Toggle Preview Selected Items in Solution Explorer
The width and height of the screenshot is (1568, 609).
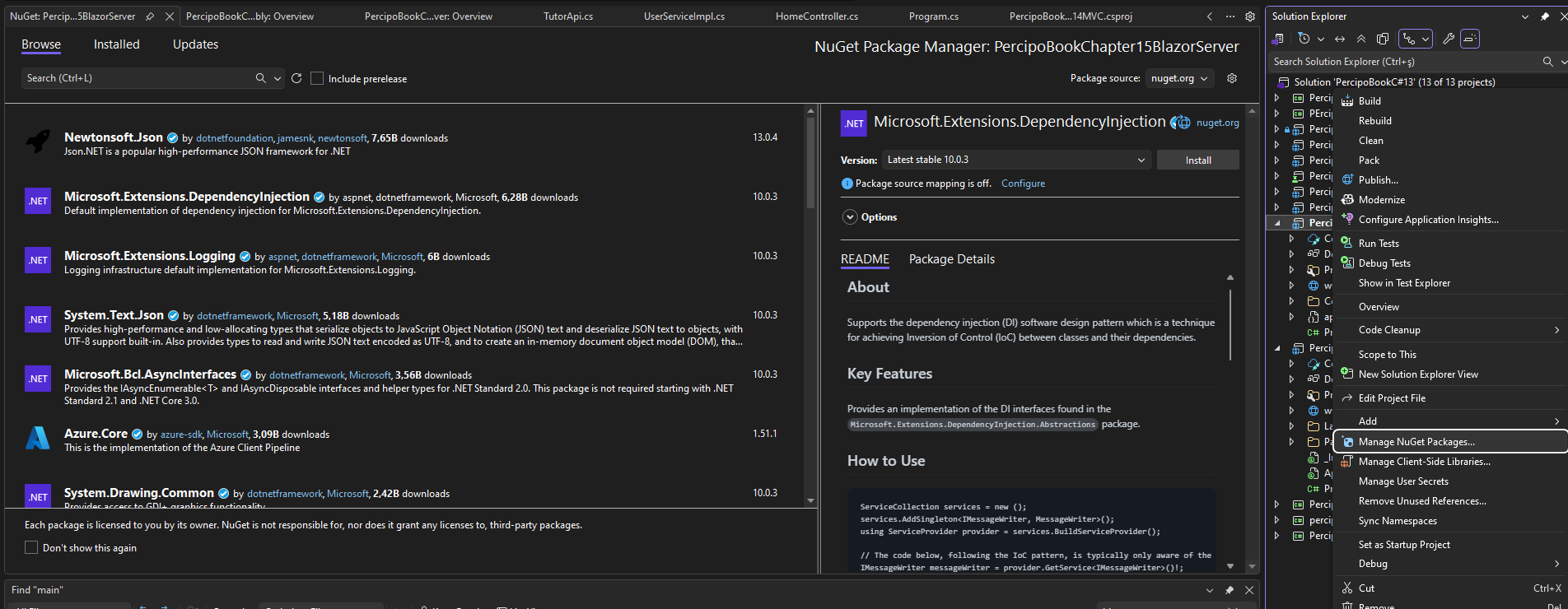point(1470,39)
